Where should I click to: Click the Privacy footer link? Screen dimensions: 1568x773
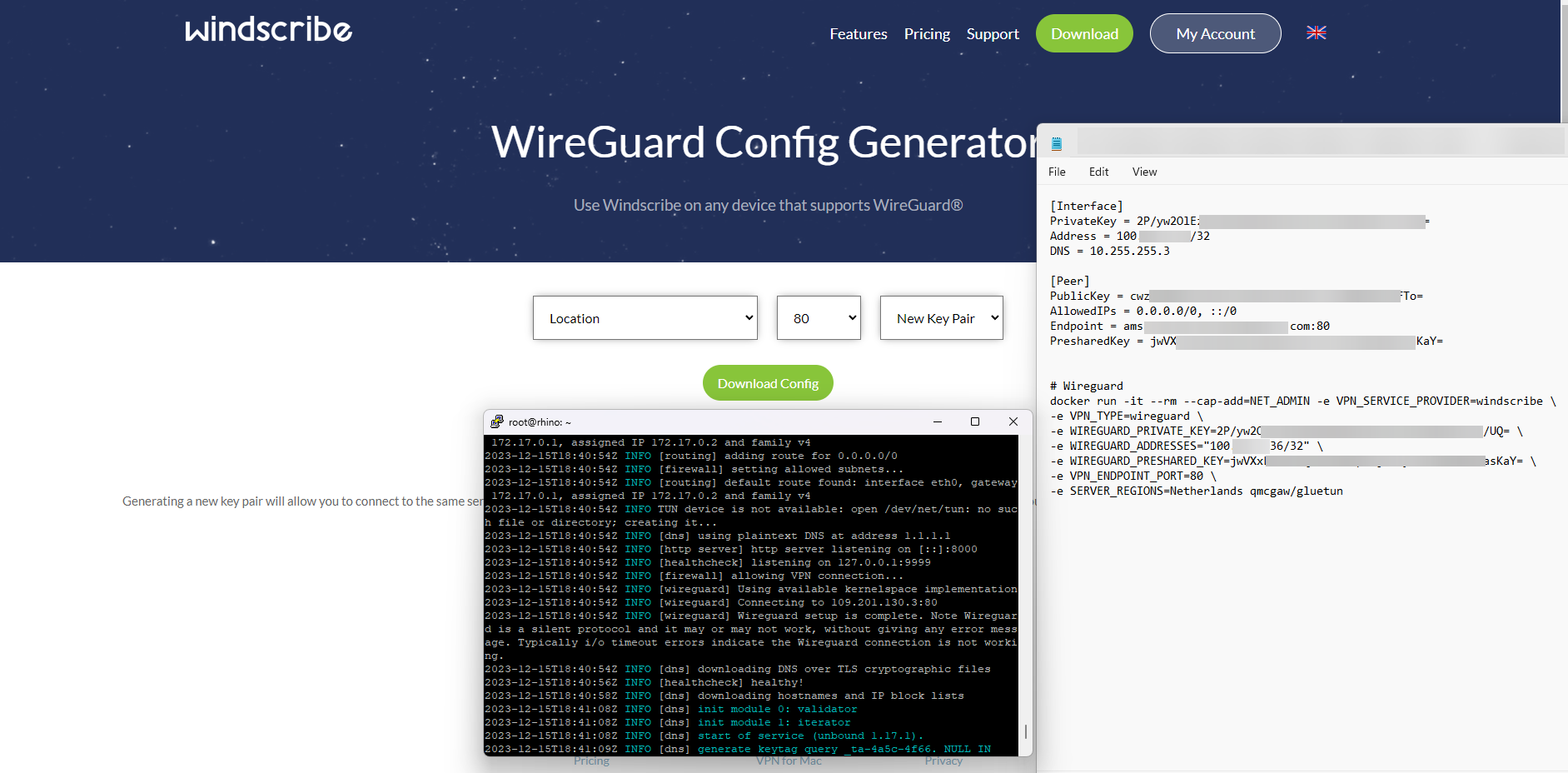click(943, 761)
